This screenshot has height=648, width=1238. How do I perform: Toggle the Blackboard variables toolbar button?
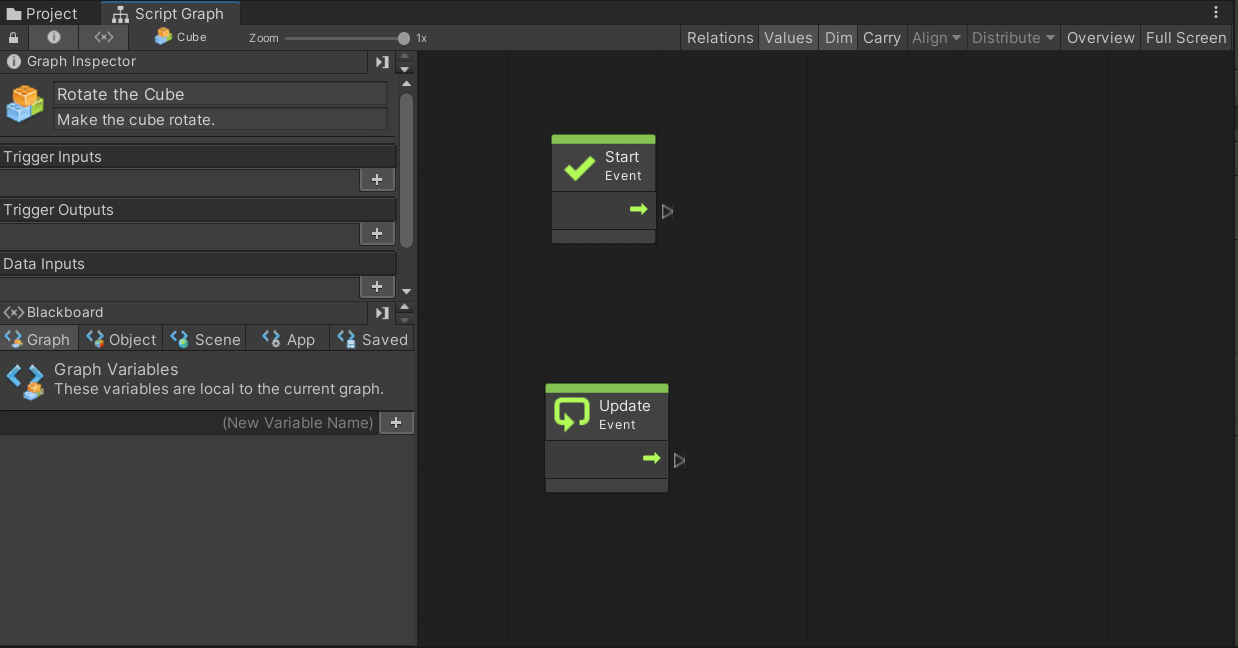pyautogui.click(x=104, y=37)
